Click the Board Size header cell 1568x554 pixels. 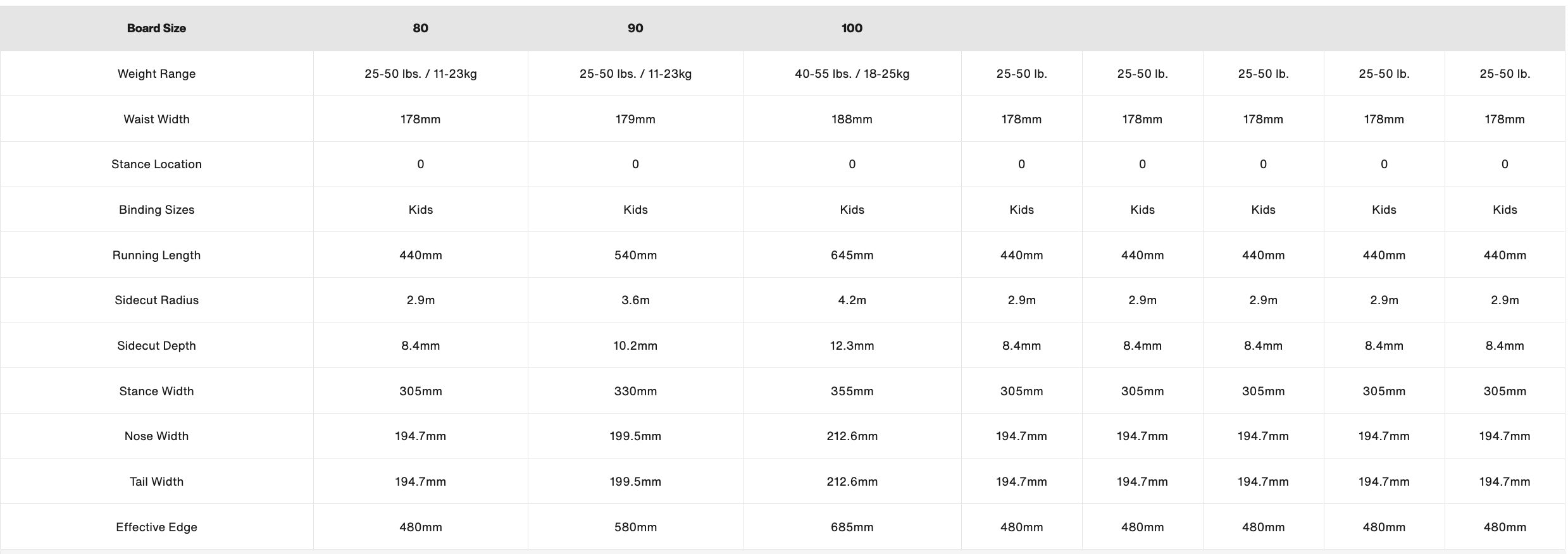[156, 28]
